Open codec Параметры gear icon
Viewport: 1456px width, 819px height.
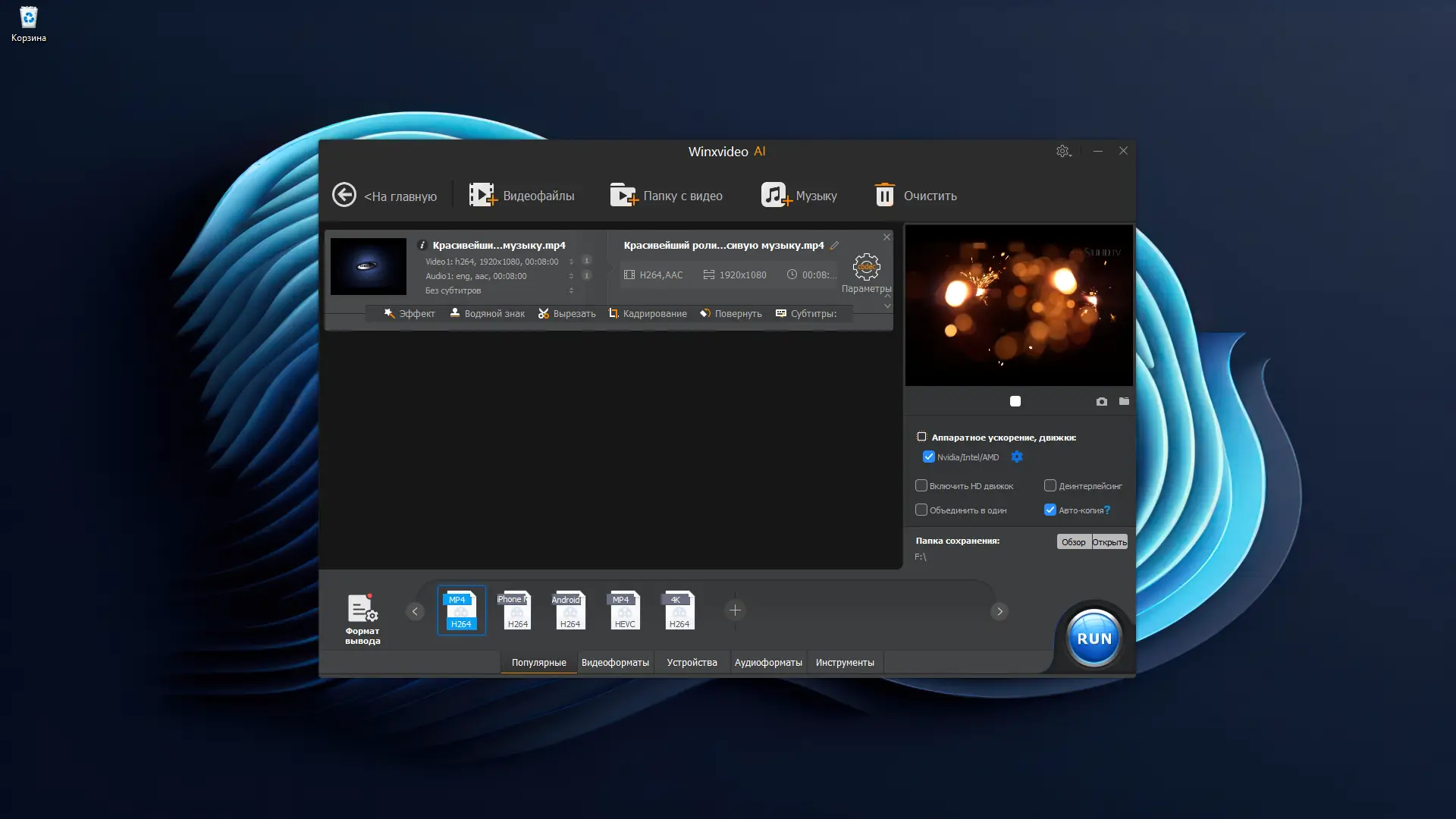click(x=866, y=267)
